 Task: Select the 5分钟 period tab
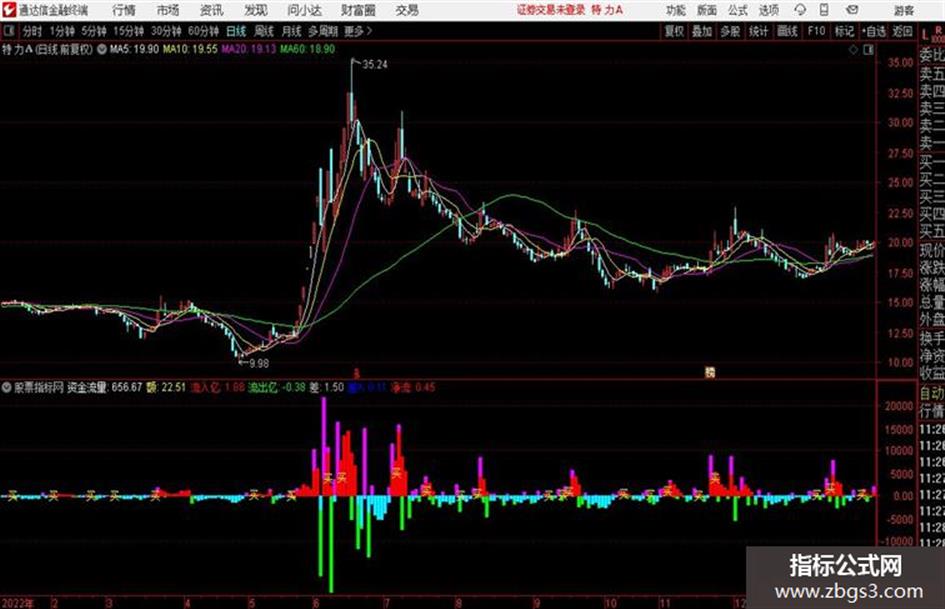[x=94, y=31]
